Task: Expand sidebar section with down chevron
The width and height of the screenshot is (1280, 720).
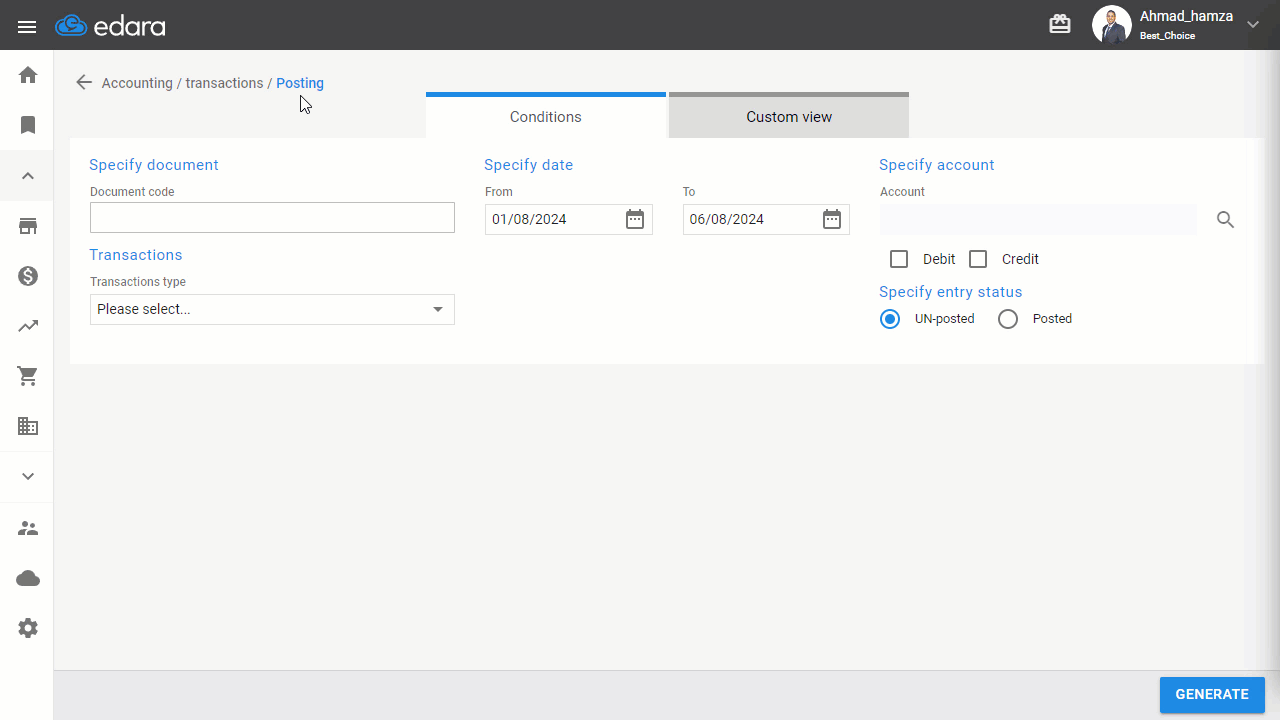Action: [28, 476]
